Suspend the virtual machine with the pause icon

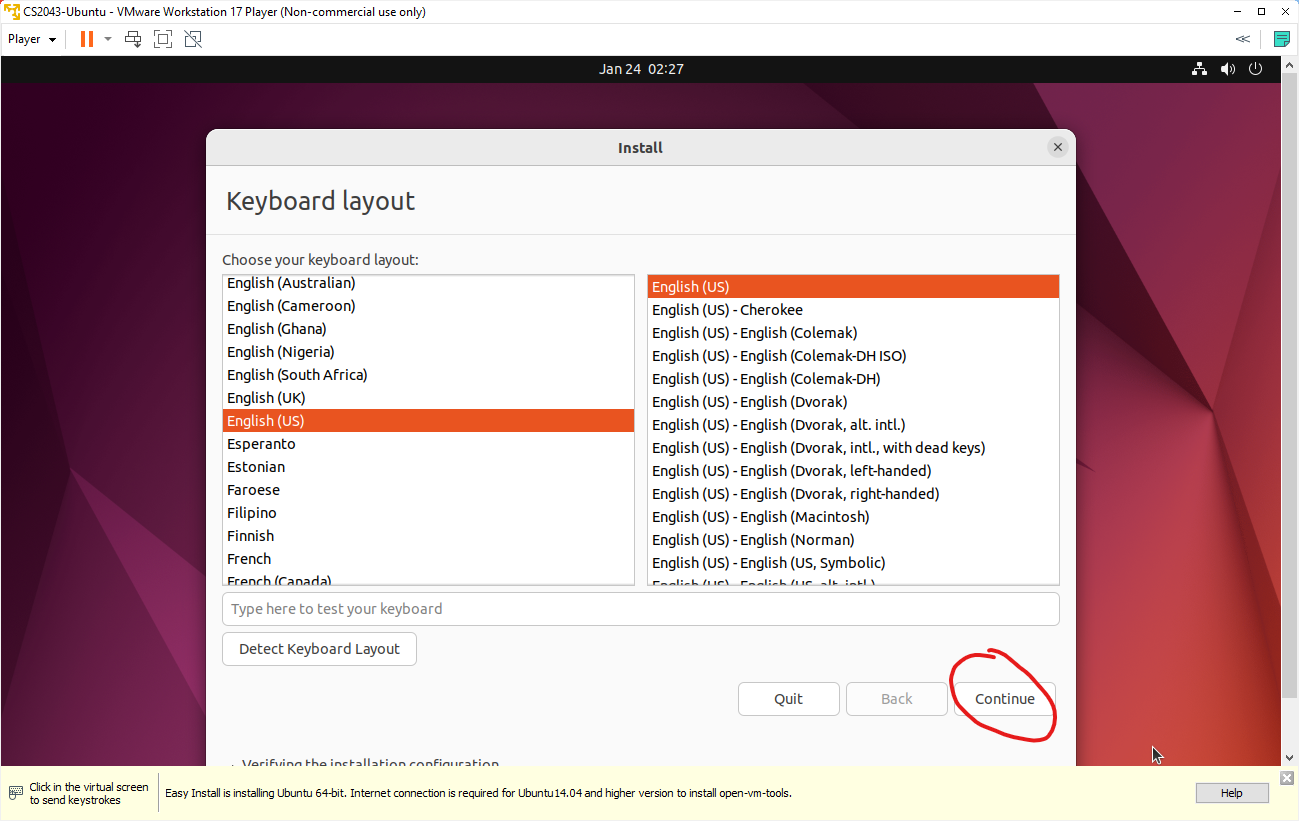pyautogui.click(x=85, y=38)
